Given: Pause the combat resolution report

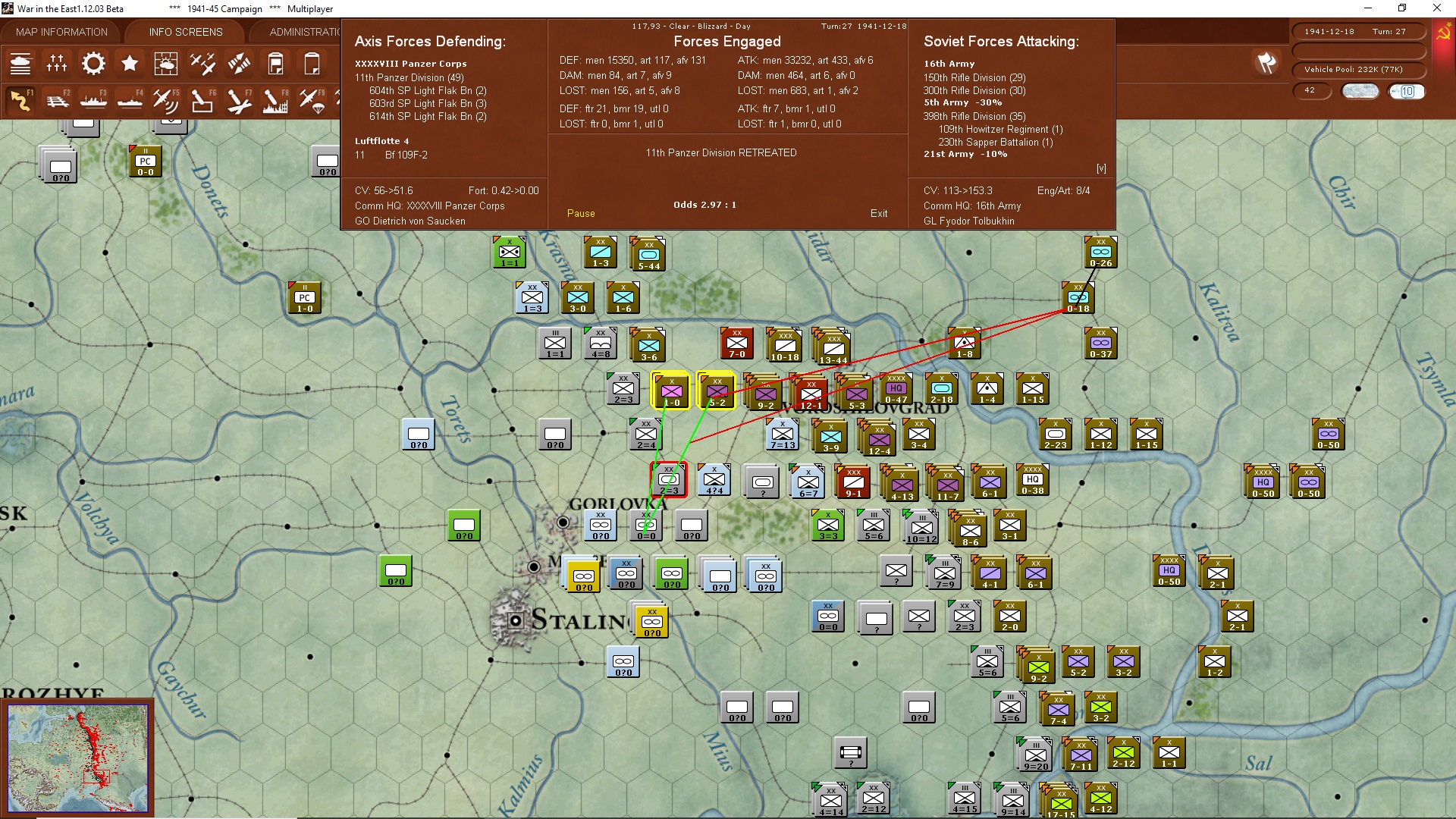Looking at the screenshot, I should [x=581, y=214].
